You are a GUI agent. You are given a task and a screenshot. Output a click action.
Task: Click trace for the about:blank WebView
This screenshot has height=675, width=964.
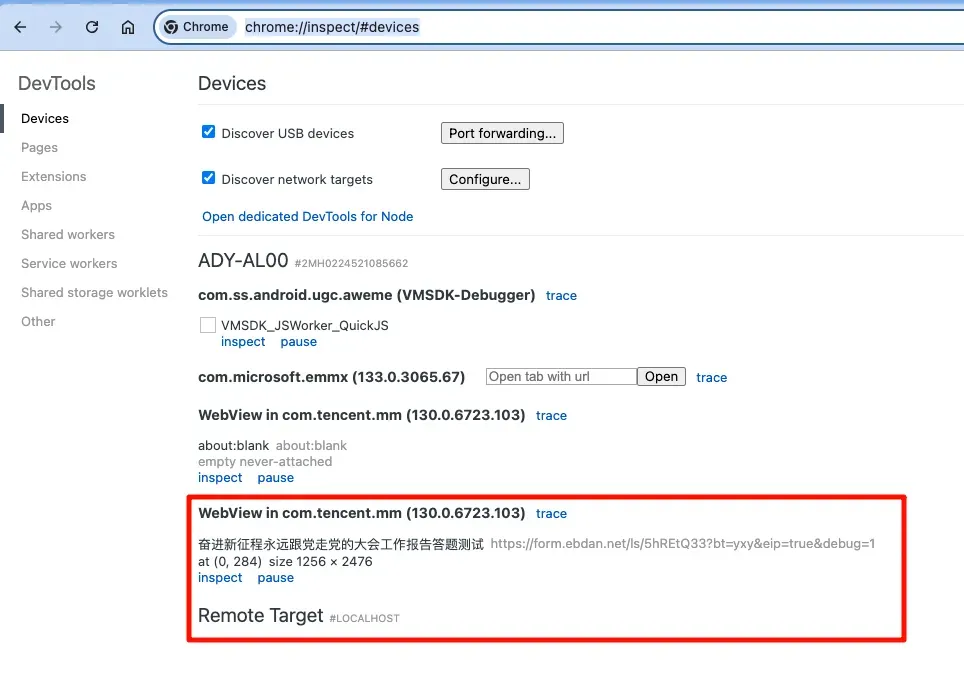pos(551,416)
